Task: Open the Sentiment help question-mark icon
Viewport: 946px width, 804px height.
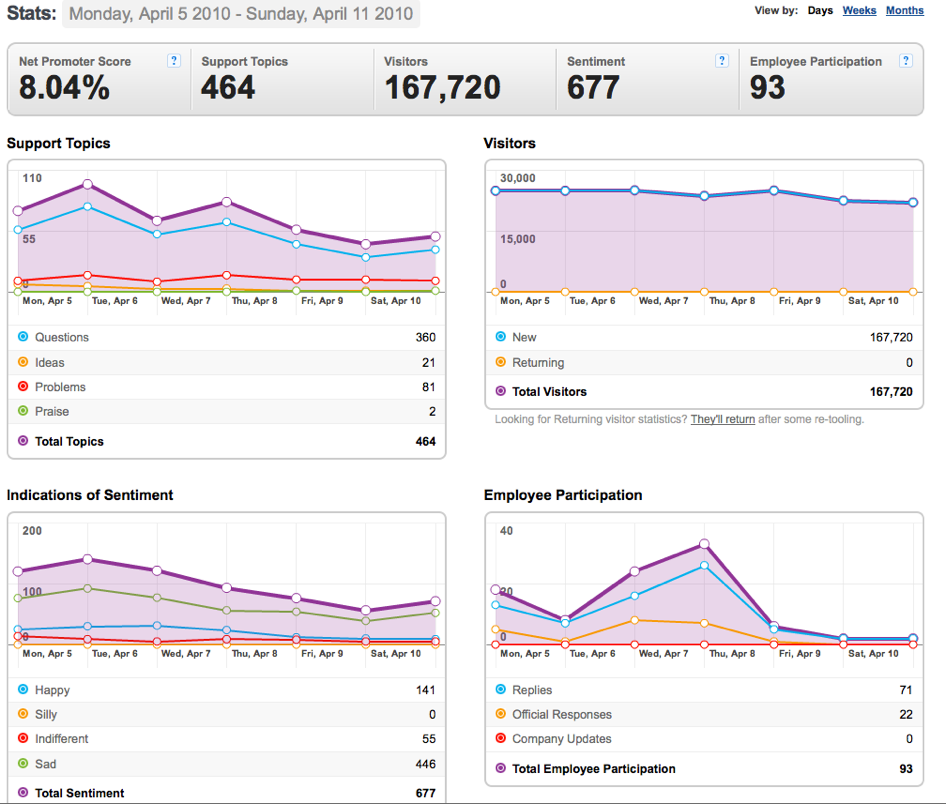Action: (x=722, y=61)
